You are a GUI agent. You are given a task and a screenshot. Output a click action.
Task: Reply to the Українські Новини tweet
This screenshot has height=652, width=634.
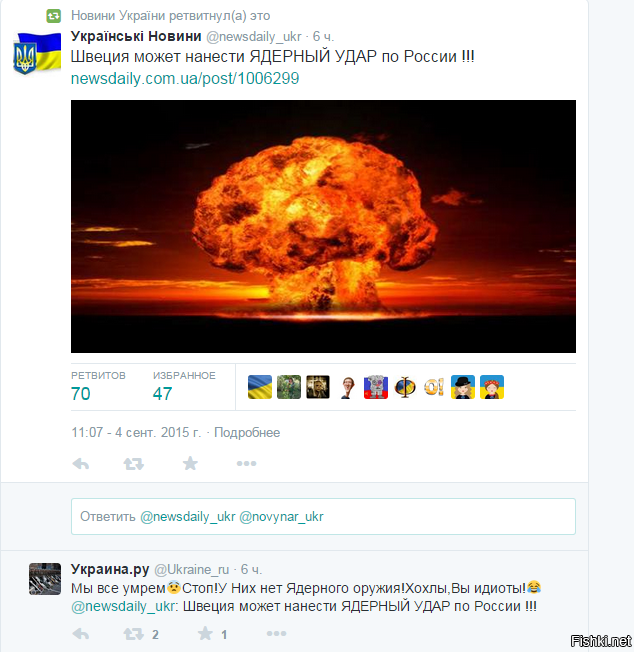coord(81,463)
